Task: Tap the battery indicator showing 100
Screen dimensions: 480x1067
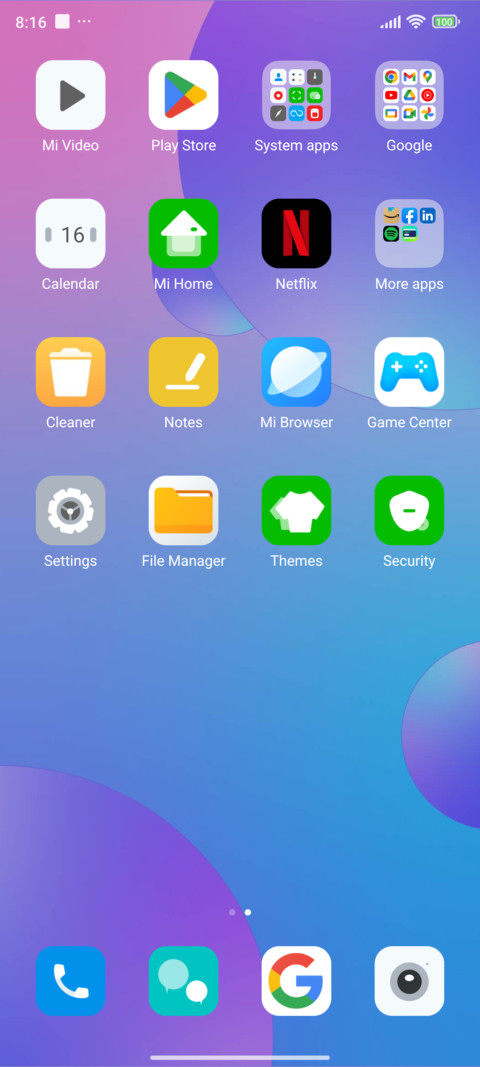Action: 446,22
